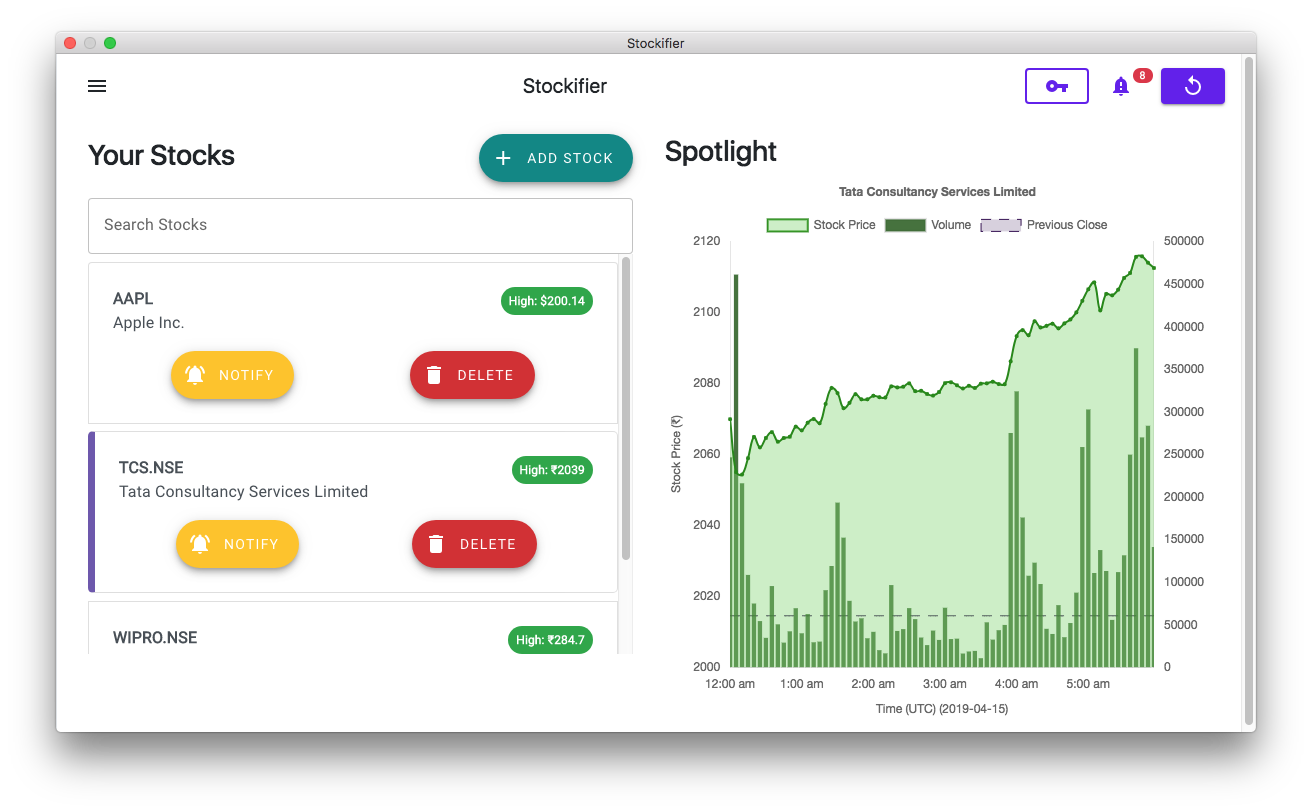This screenshot has width=1312, height=812.
Task: Select the AAPL stock card title
Action: (133, 298)
